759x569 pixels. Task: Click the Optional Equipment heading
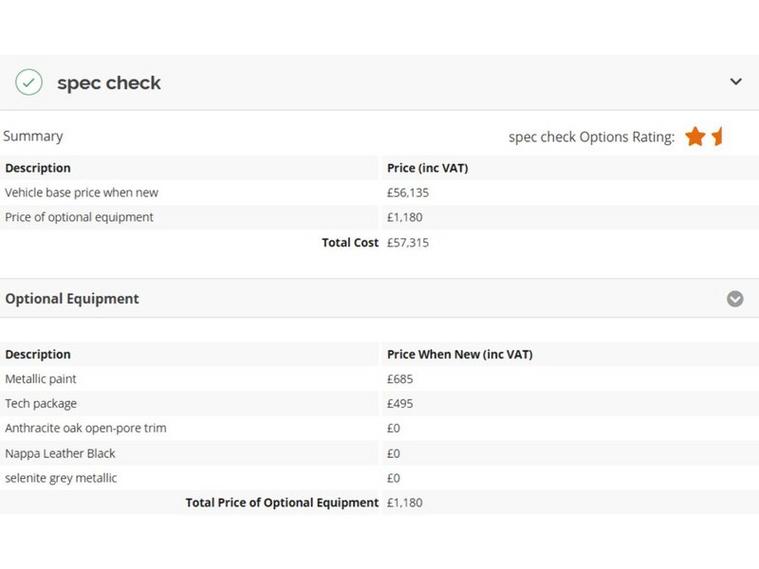pos(72,299)
